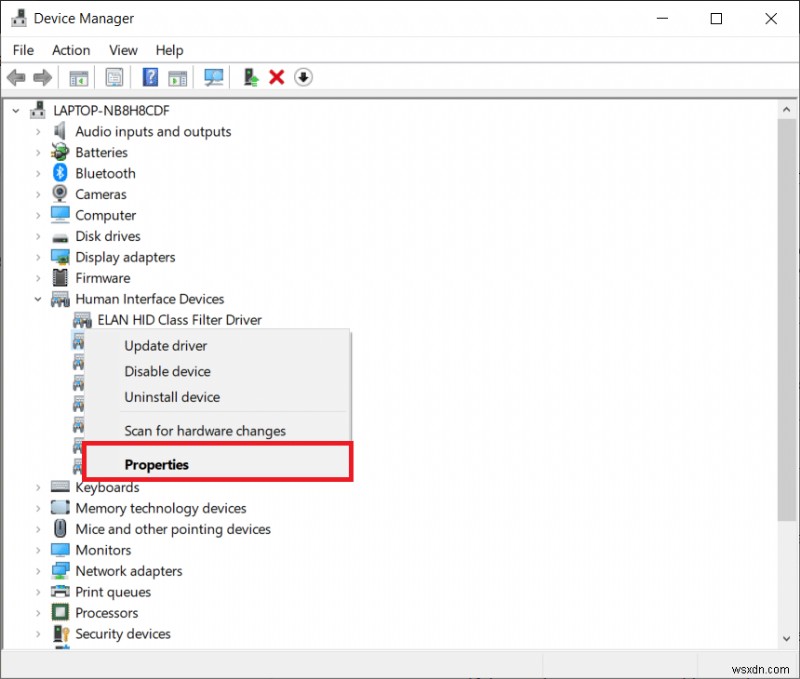
Task: Select Properties in the context menu
Action: [157, 464]
